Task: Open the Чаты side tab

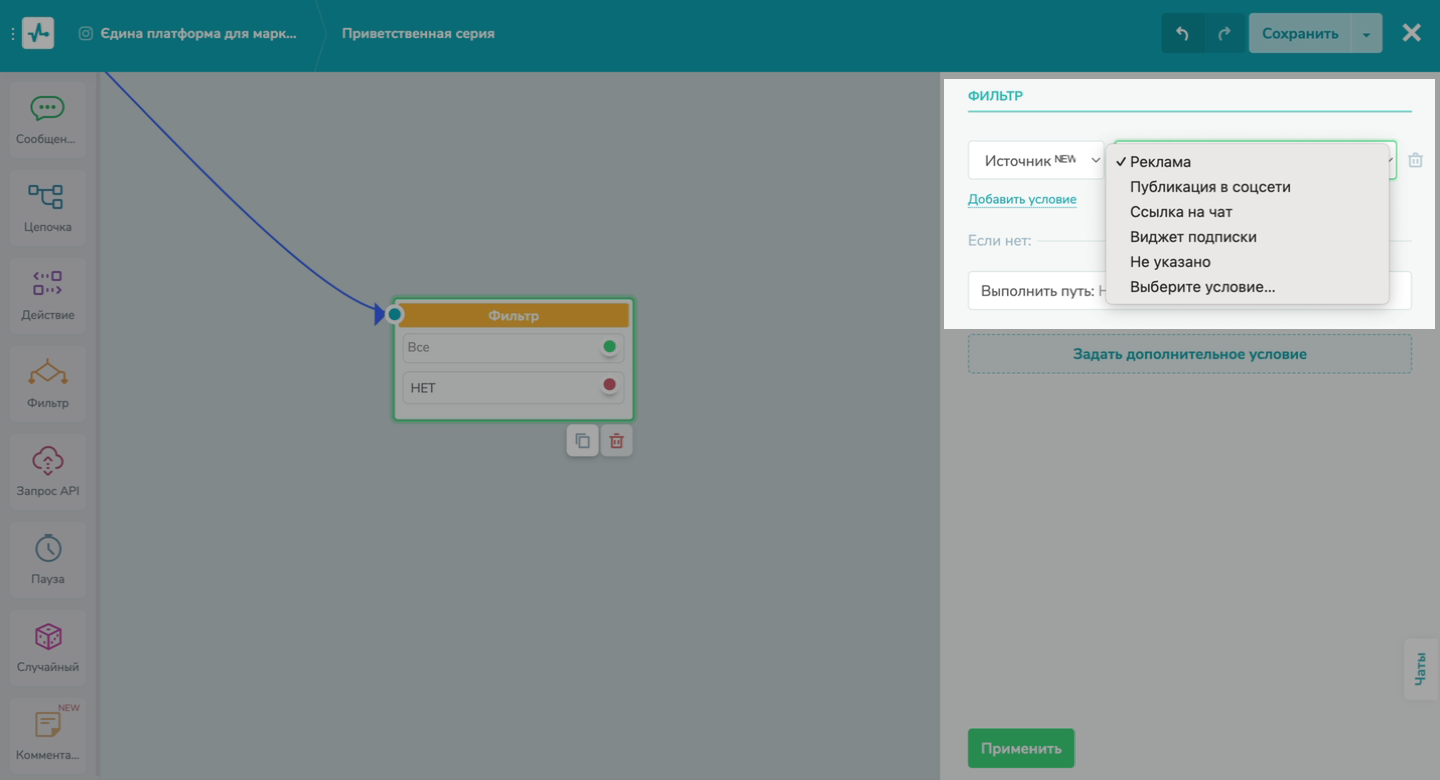Action: click(x=1420, y=668)
